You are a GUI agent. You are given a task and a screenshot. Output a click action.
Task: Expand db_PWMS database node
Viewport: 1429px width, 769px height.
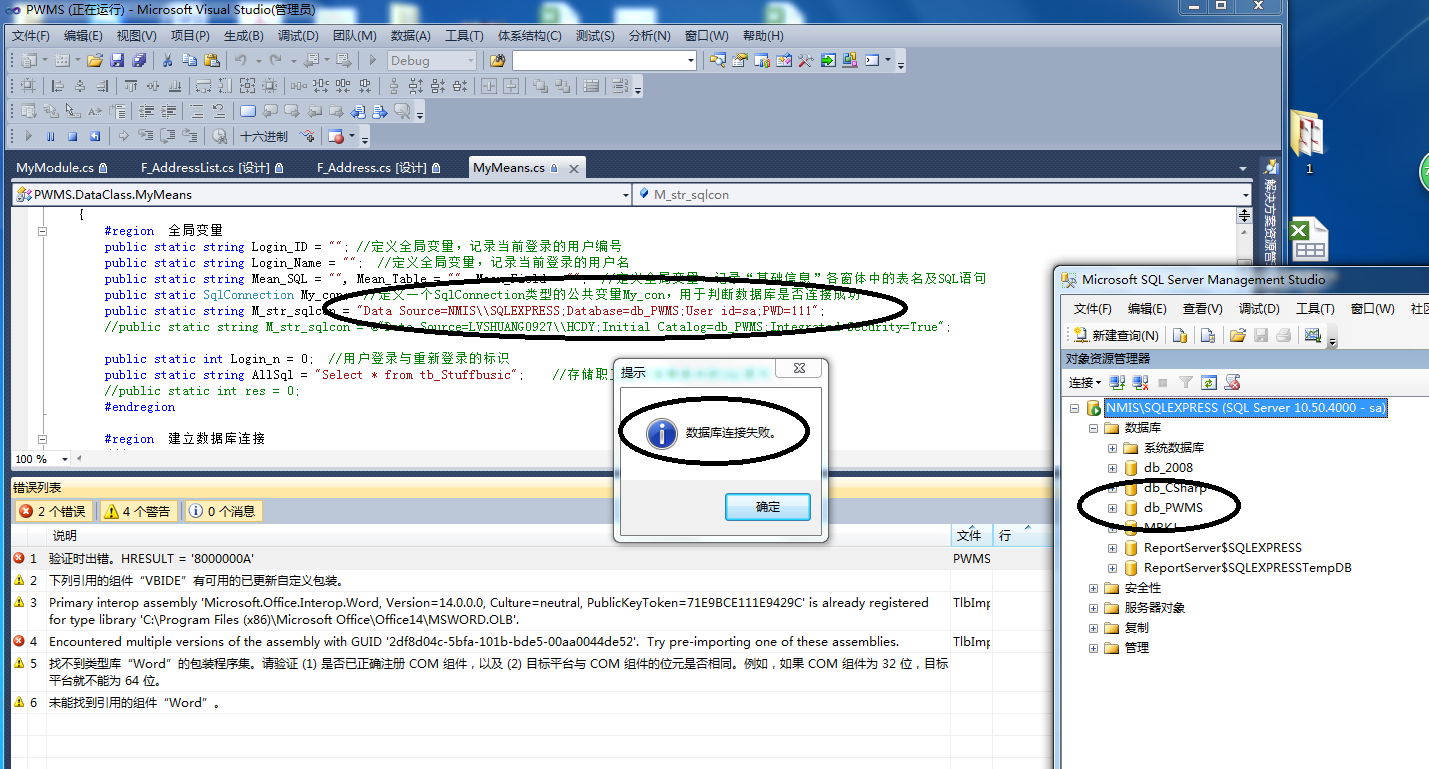pos(1112,508)
